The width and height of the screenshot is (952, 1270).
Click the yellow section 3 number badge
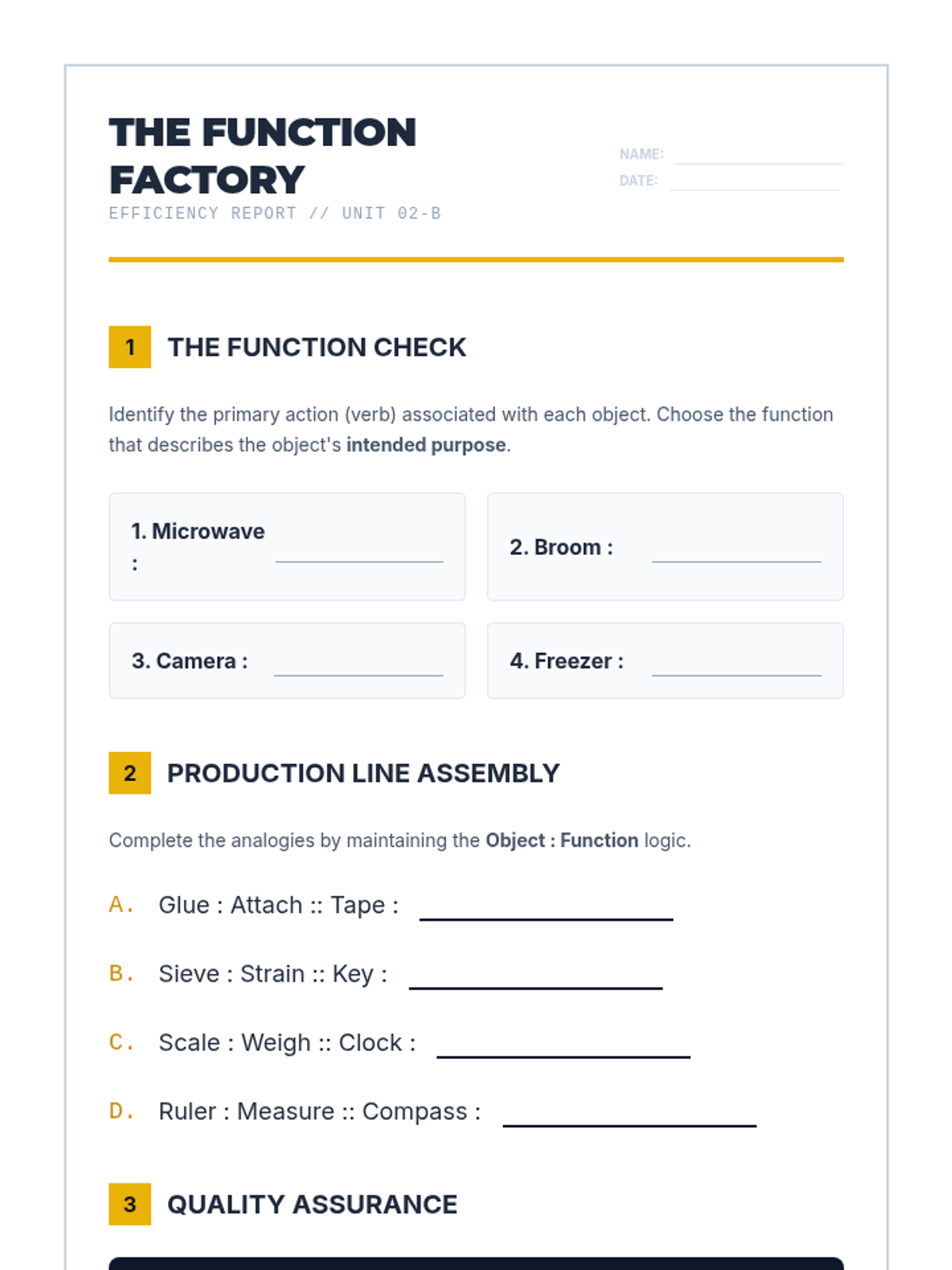click(x=130, y=1204)
